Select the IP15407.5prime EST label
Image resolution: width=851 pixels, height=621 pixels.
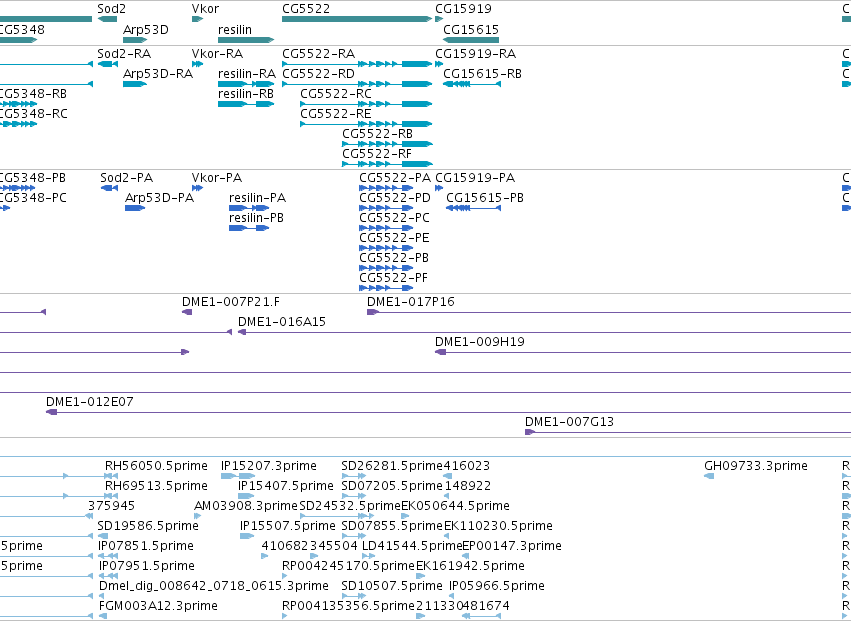point(286,486)
